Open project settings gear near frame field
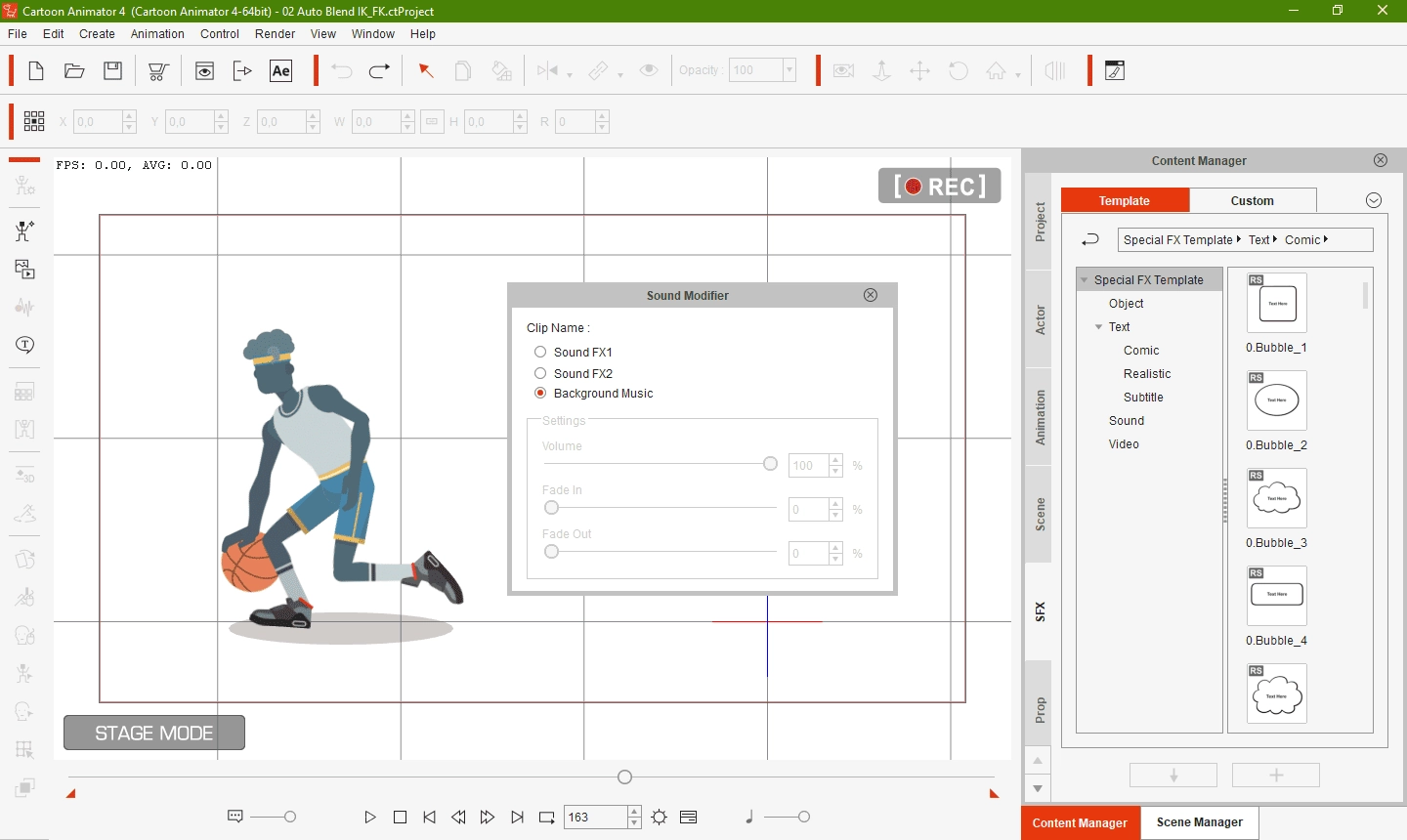Viewport: 1407px width, 840px height. tap(660, 817)
